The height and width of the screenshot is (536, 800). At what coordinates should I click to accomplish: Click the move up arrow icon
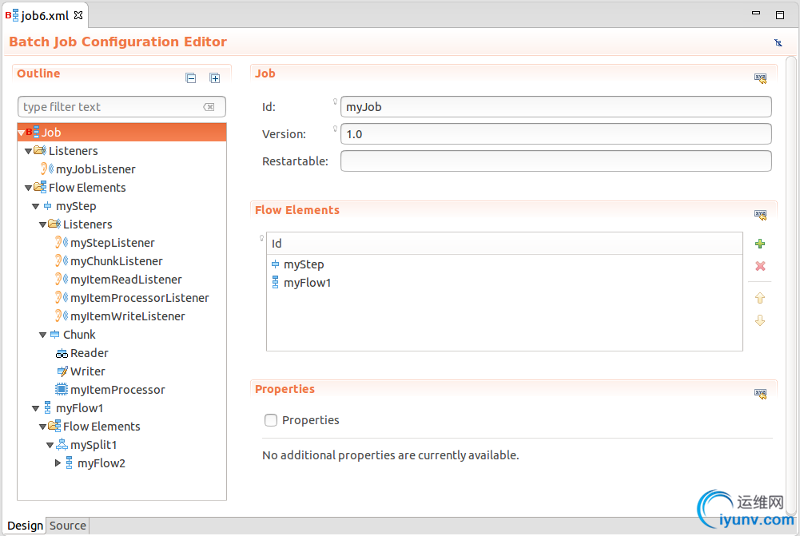(x=760, y=298)
